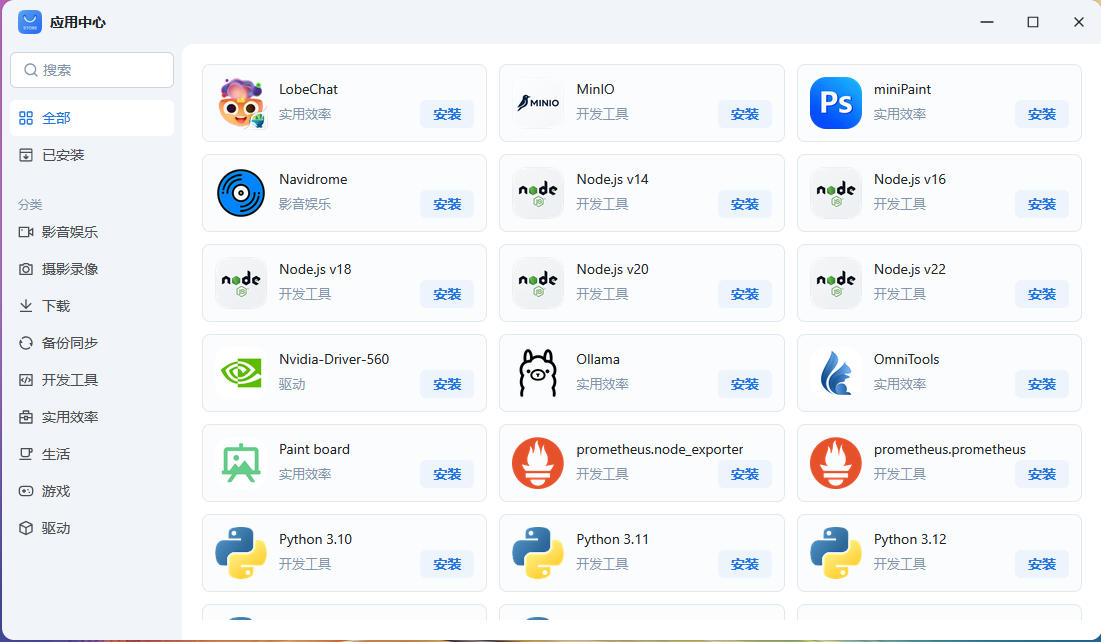The image size is (1101, 642).
Task: Open the miniPaint title text
Action: 902,89
